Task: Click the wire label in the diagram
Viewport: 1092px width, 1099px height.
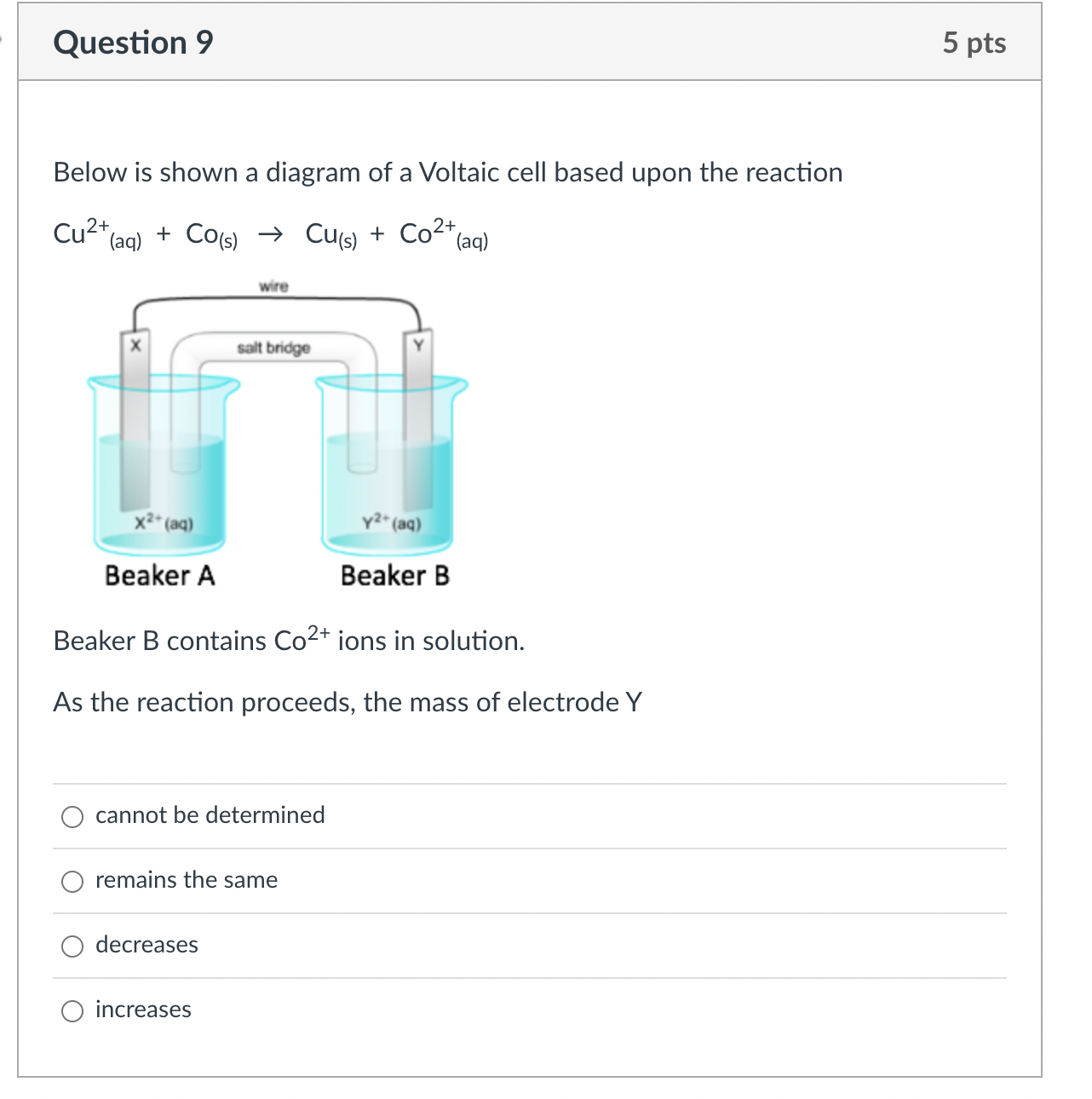Action: click(x=273, y=285)
